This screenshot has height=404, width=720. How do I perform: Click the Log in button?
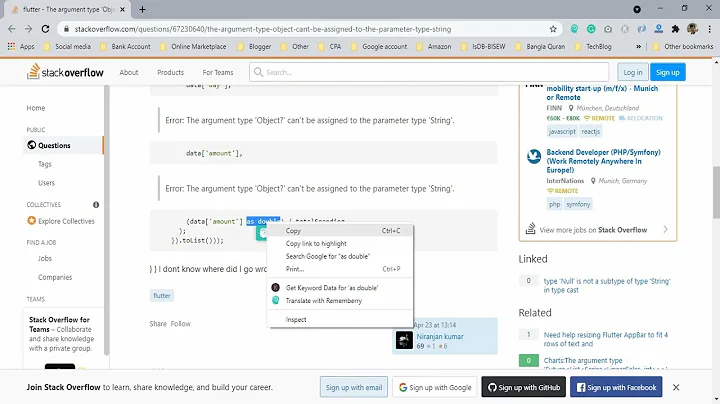[x=633, y=72]
